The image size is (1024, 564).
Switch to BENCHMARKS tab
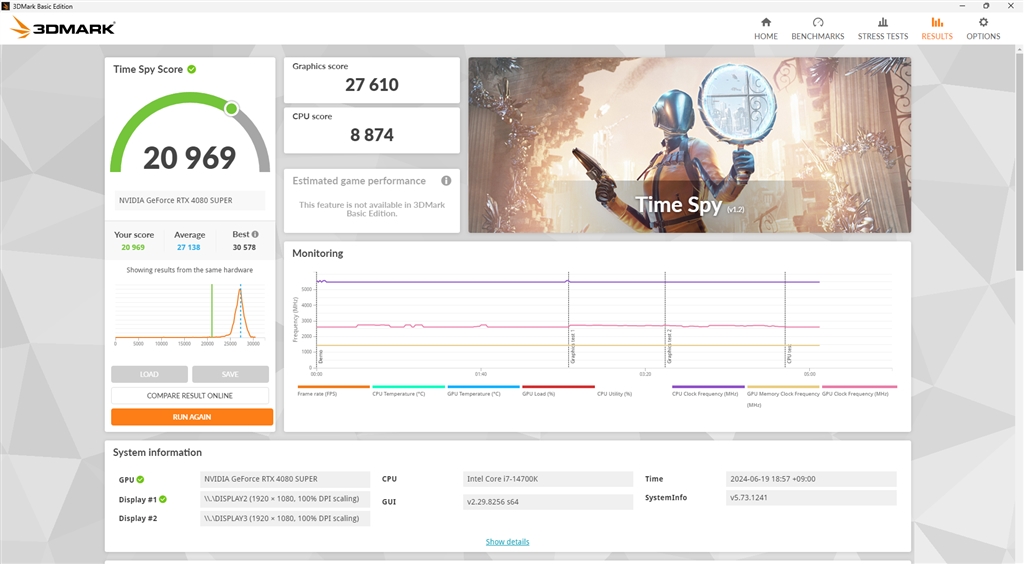tap(818, 29)
